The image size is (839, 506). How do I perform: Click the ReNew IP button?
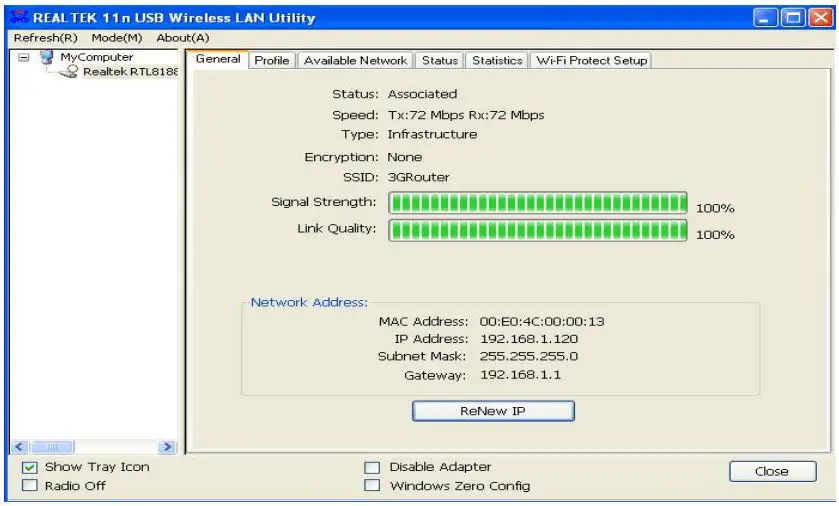coord(493,411)
